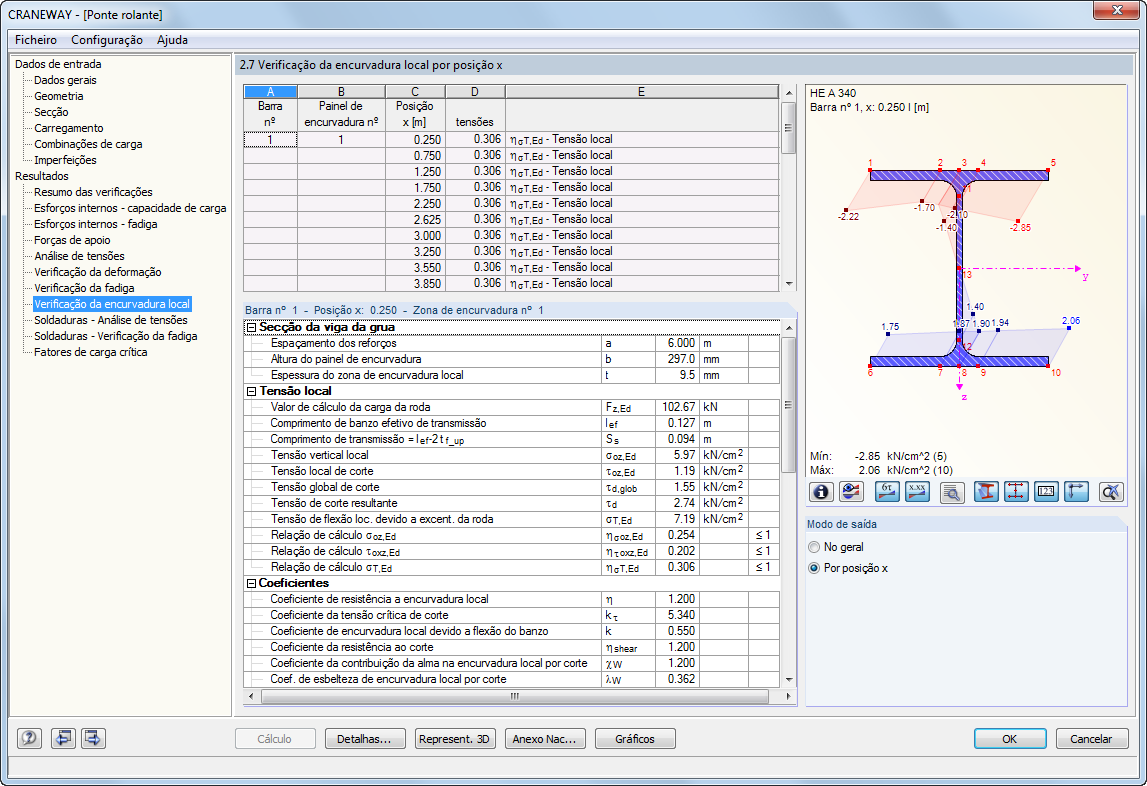
Task: Collapse the 'Coeficientes' group
Action: click(251, 583)
